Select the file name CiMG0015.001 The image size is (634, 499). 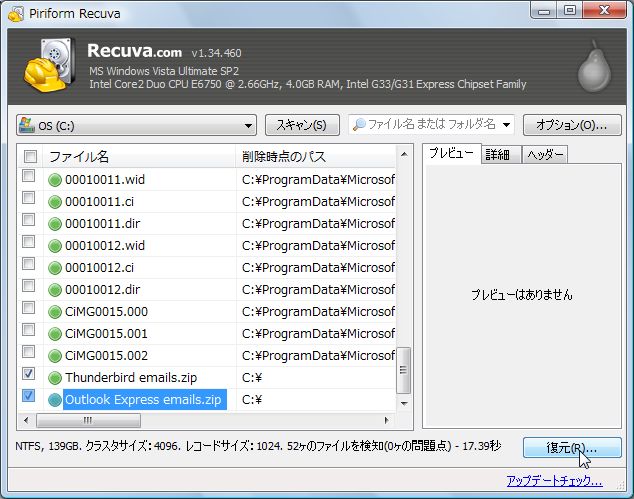coord(106,334)
